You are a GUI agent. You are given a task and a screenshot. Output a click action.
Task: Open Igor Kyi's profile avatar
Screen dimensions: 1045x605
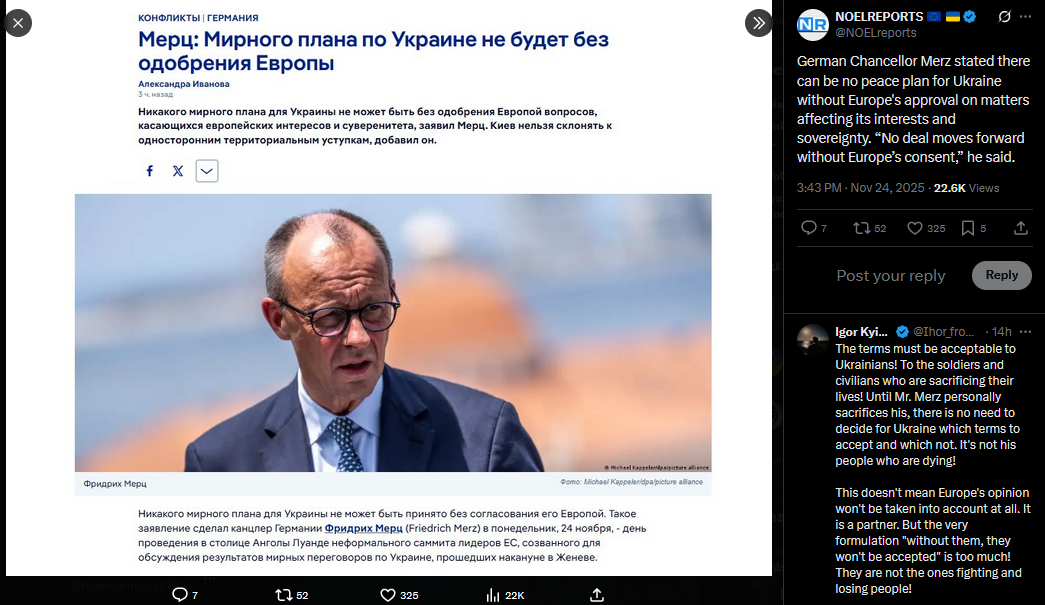(812, 340)
